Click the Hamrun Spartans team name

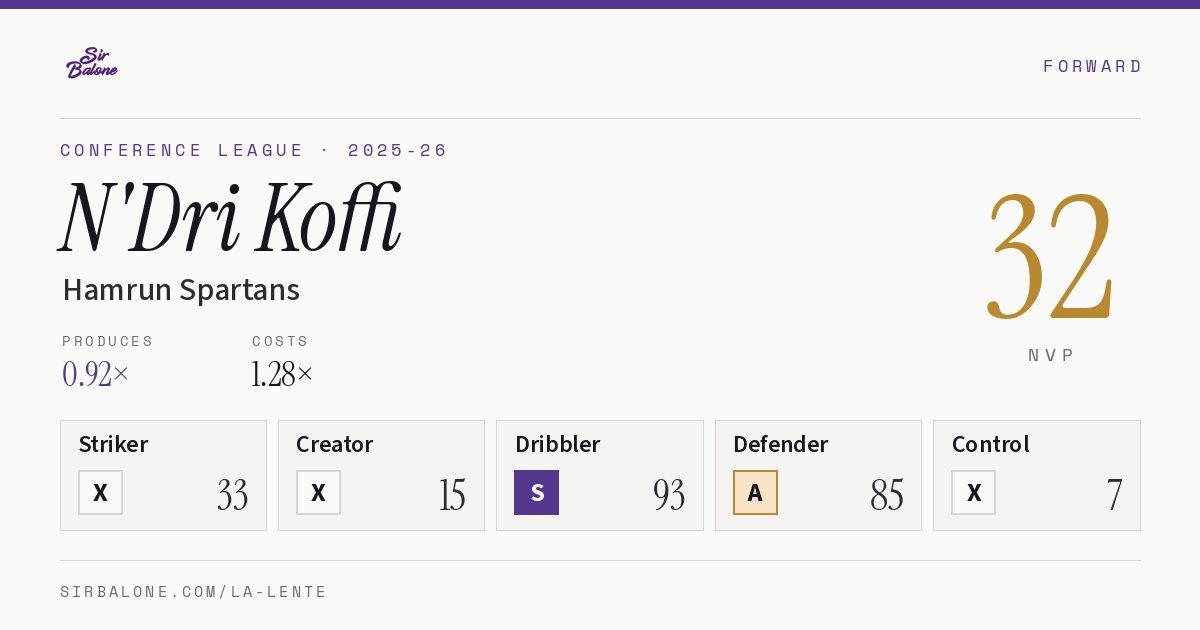tap(181, 290)
